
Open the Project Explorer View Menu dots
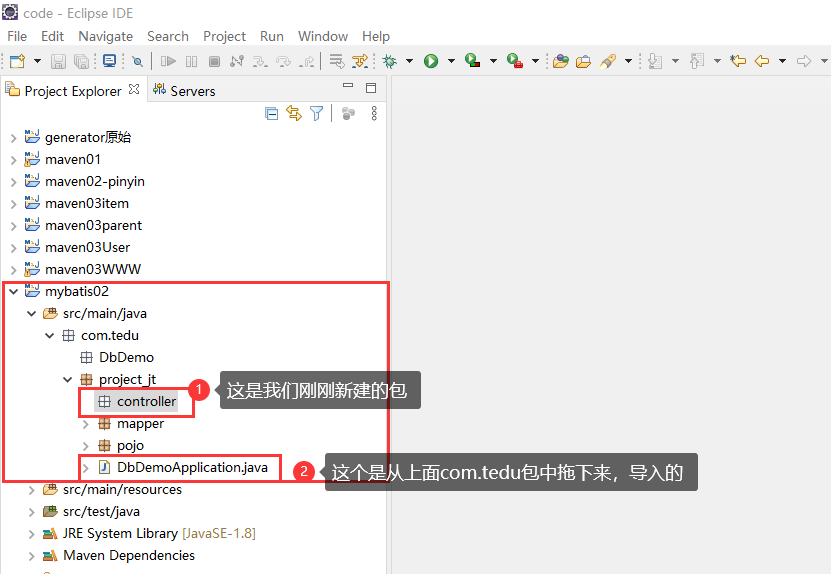374,113
